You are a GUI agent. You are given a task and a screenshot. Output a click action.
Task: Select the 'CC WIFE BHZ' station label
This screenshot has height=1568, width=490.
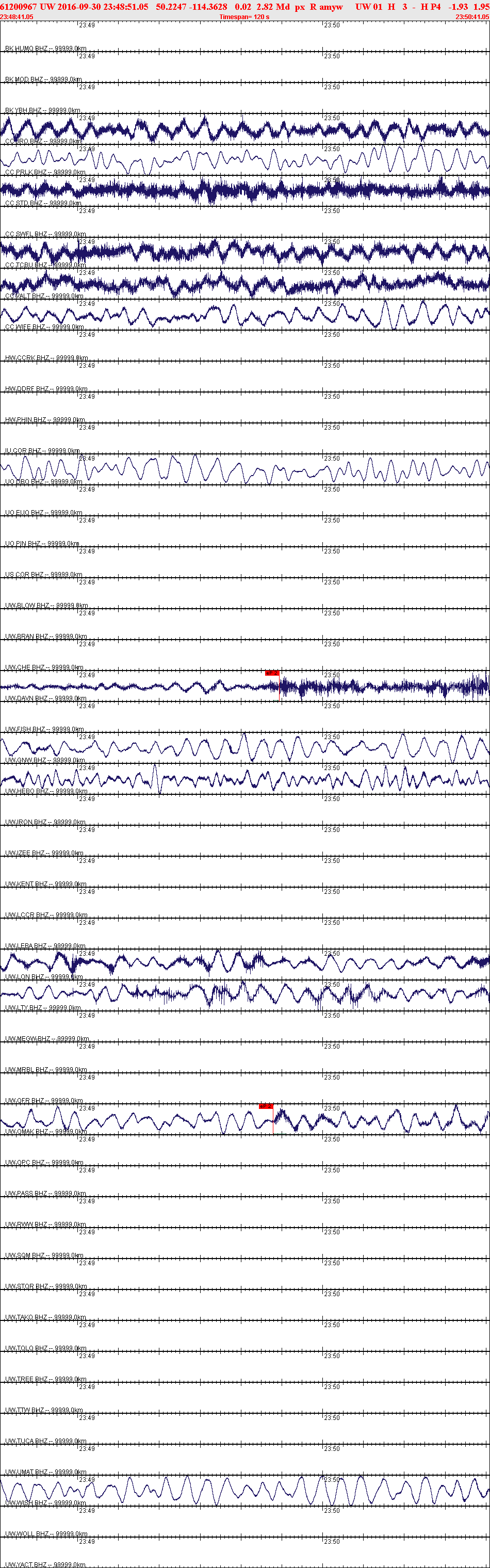pos(44,327)
